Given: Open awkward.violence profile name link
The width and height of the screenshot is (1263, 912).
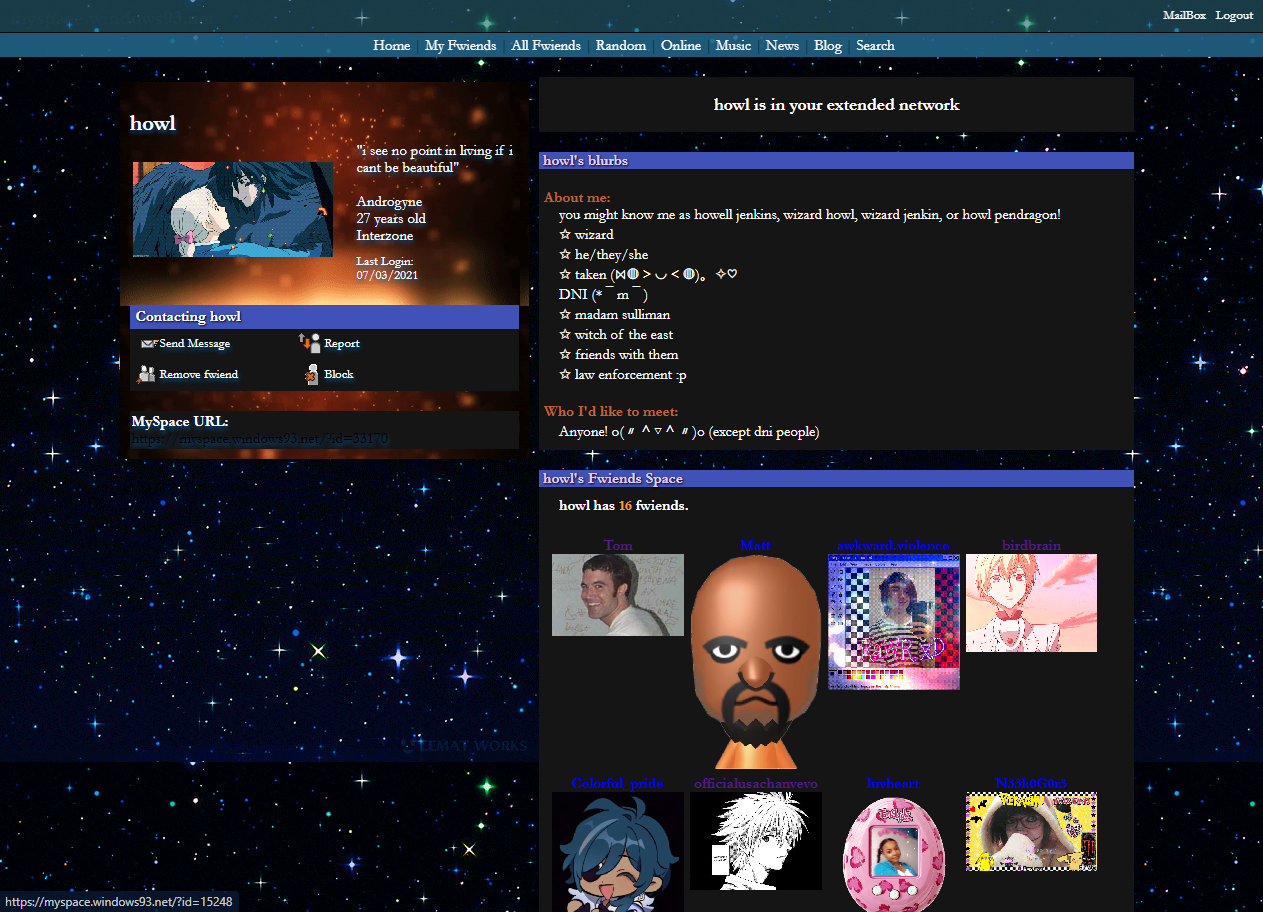Looking at the screenshot, I should pyautogui.click(x=894, y=546).
